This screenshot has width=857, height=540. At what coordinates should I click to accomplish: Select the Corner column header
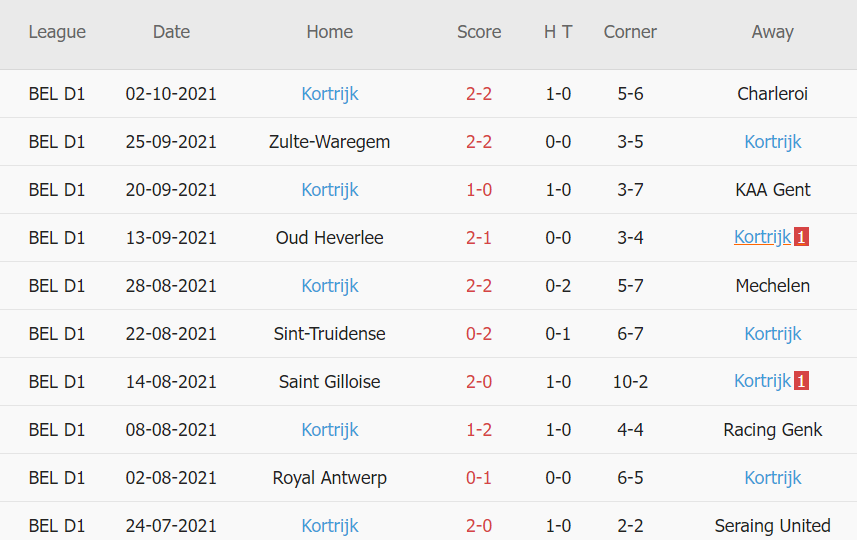630,32
